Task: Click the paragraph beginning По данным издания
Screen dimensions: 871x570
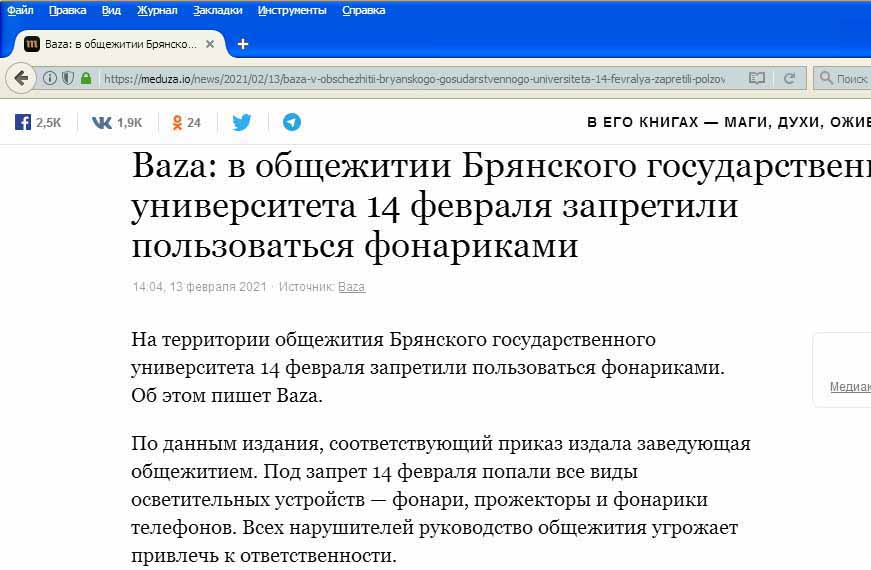Action: [440, 499]
